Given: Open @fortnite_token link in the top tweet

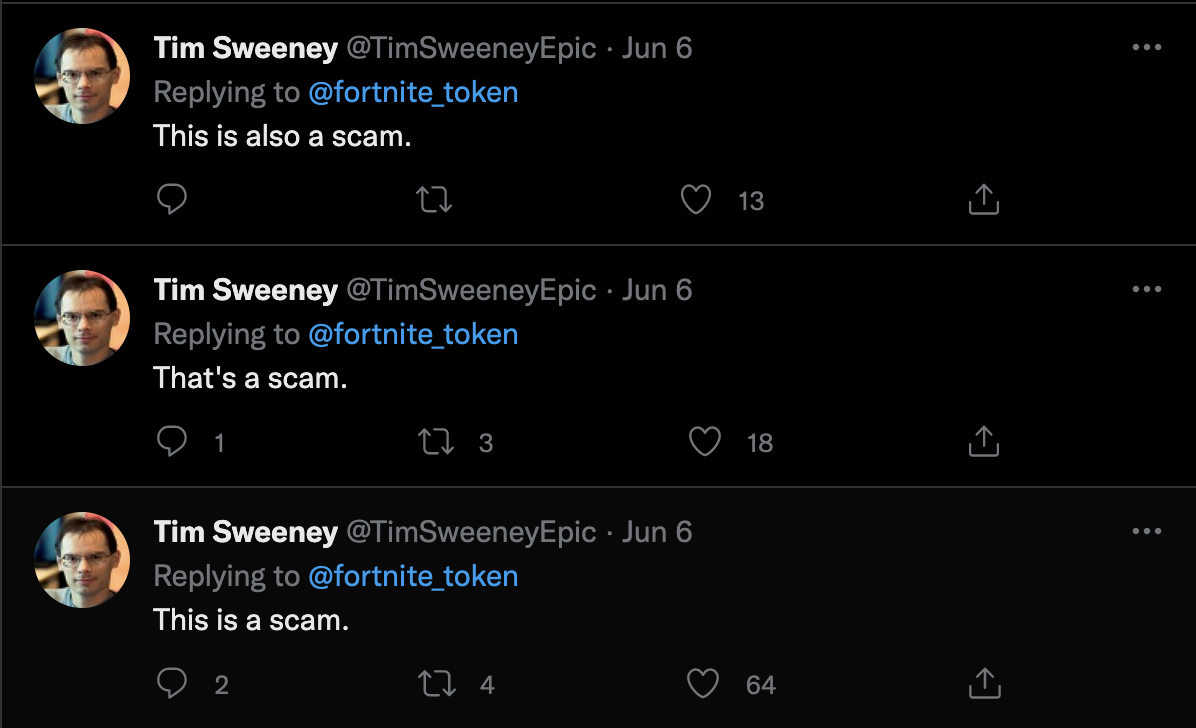Looking at the screenshot, I should [413, 92].
